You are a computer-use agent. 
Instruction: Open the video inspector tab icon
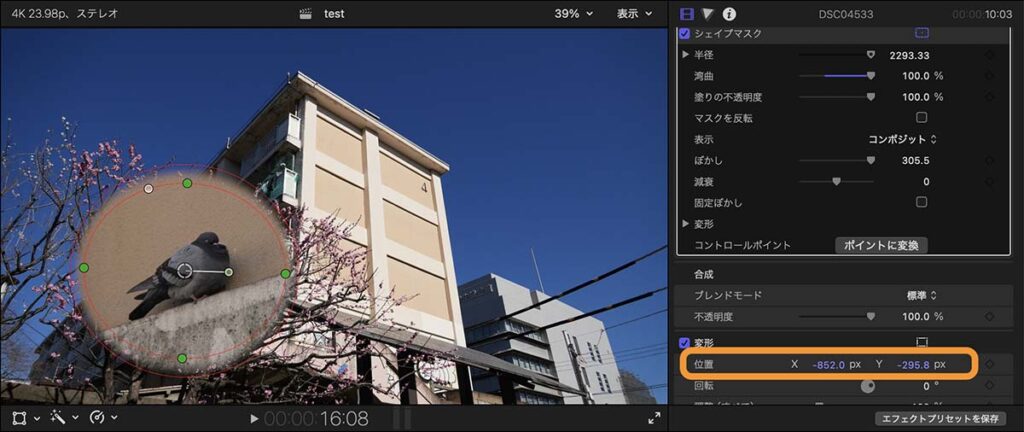coord(686,14)
